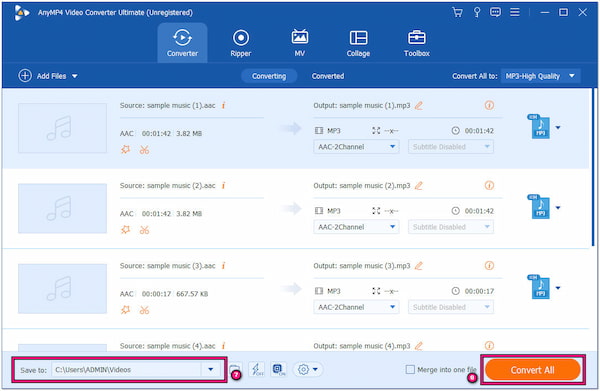Open the Ripper module
This screenshot has height=391, width=600.
pyautogui.click(x=241, y=43)
